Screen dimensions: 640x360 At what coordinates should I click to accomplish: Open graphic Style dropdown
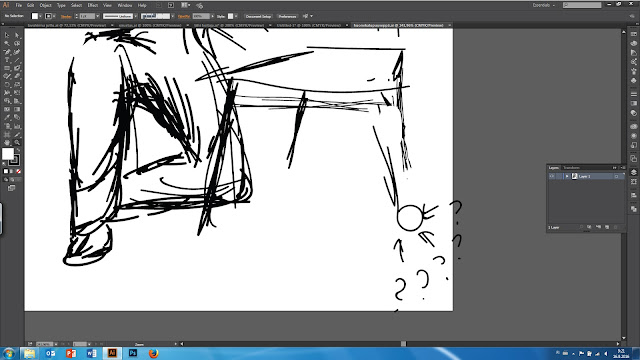click(x=236, y=16)
